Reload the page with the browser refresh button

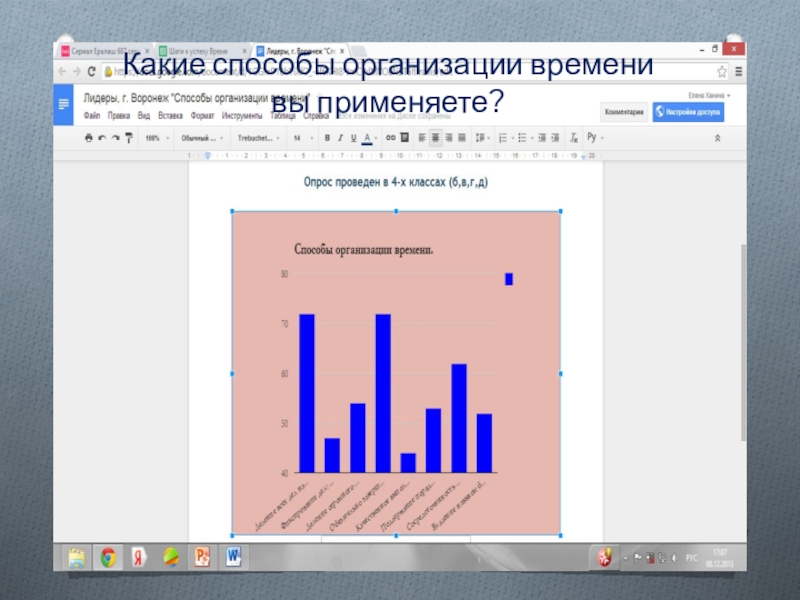click(x=92, y=71)
